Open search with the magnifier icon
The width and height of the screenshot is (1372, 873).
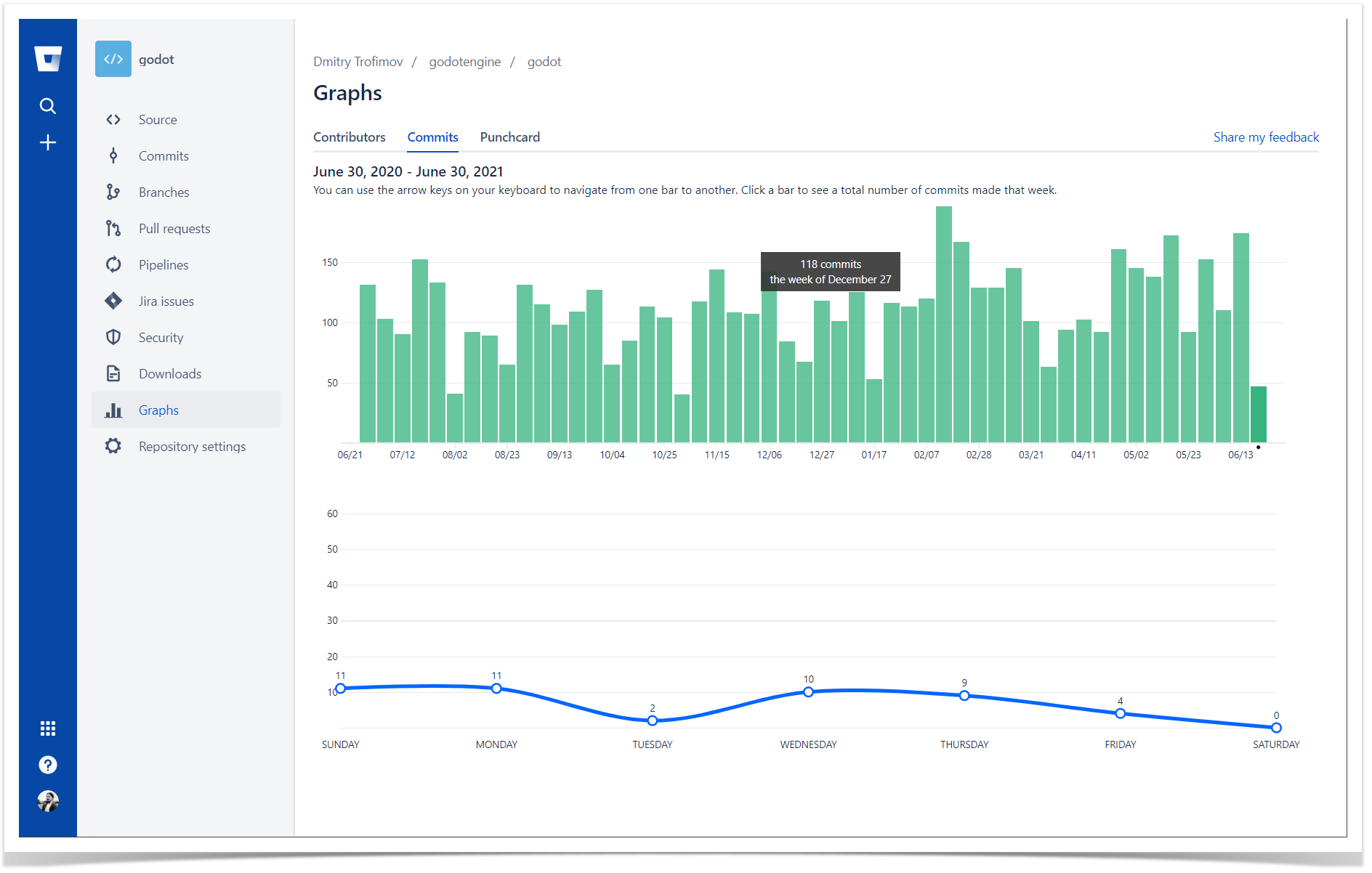48,106
